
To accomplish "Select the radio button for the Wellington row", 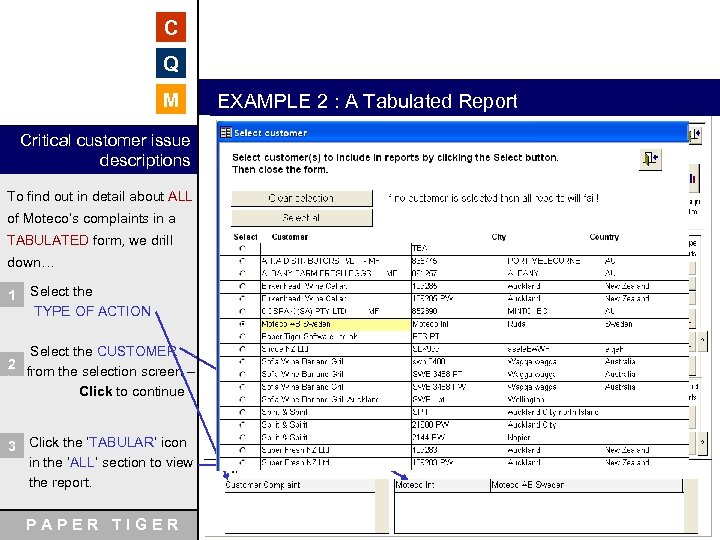I will 242,399.
